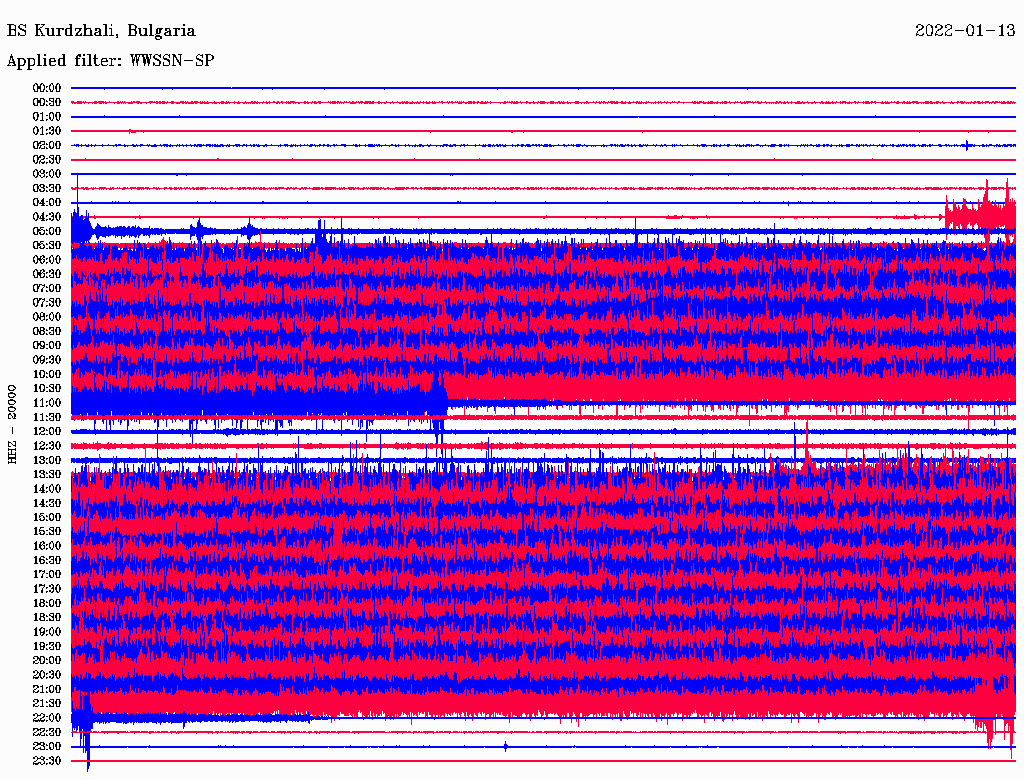Click the '06:00' time label

46,260
